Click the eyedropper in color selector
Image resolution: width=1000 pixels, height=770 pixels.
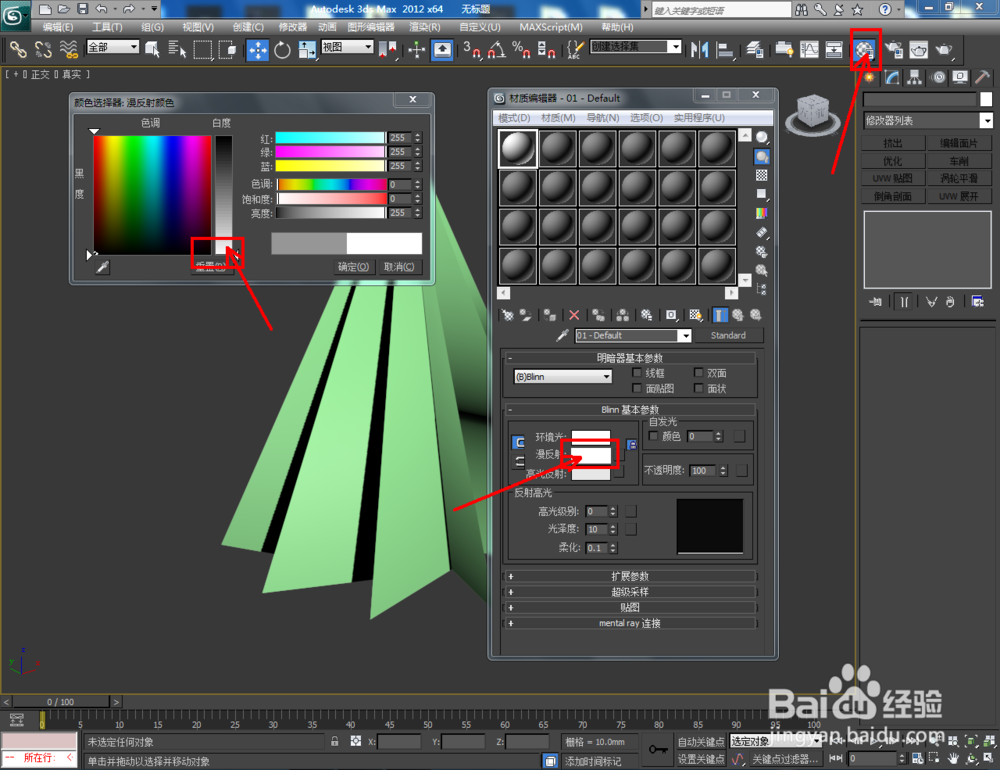[x=102, y=267]
